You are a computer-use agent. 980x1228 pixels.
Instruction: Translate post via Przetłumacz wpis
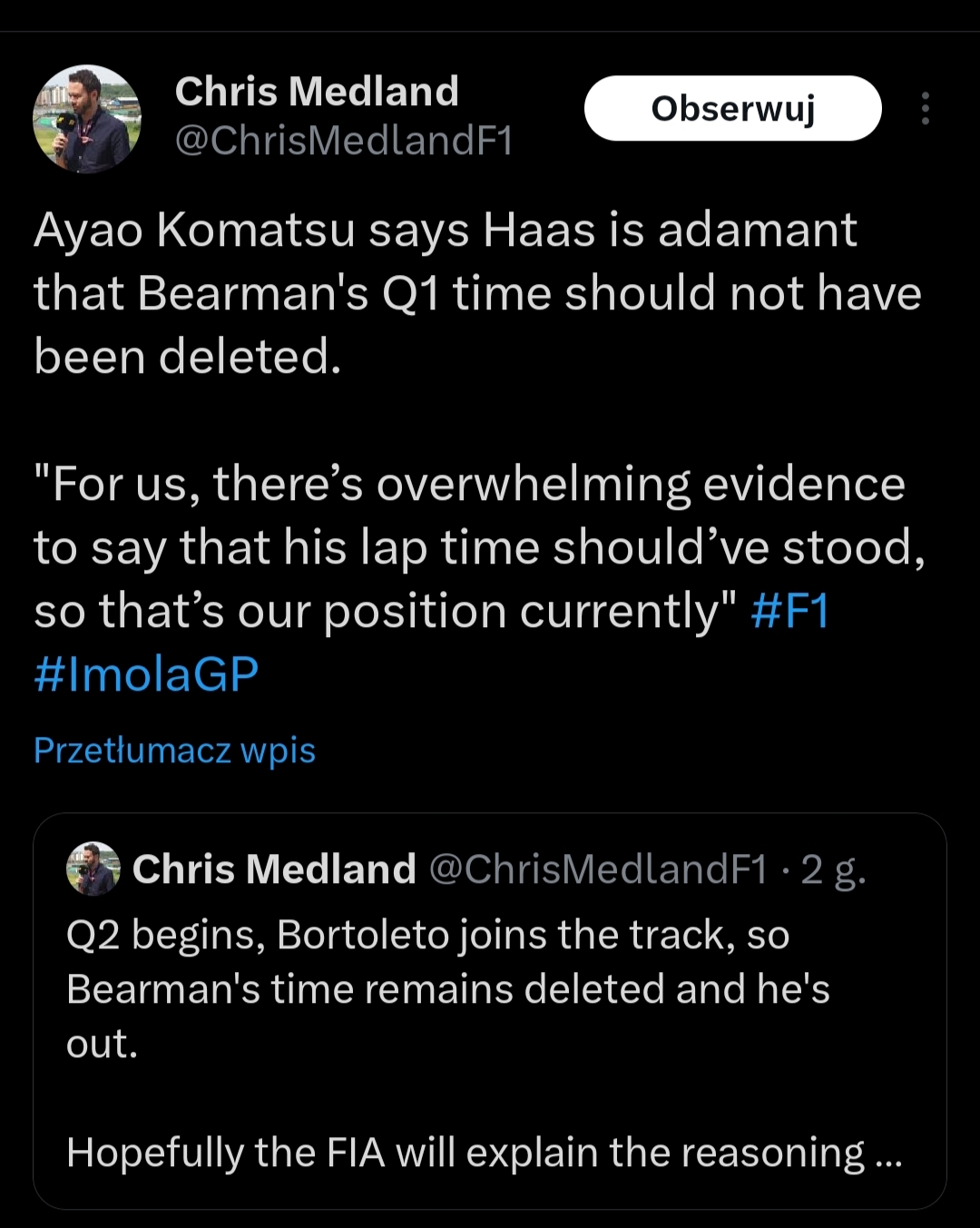[x=174, y=751]
